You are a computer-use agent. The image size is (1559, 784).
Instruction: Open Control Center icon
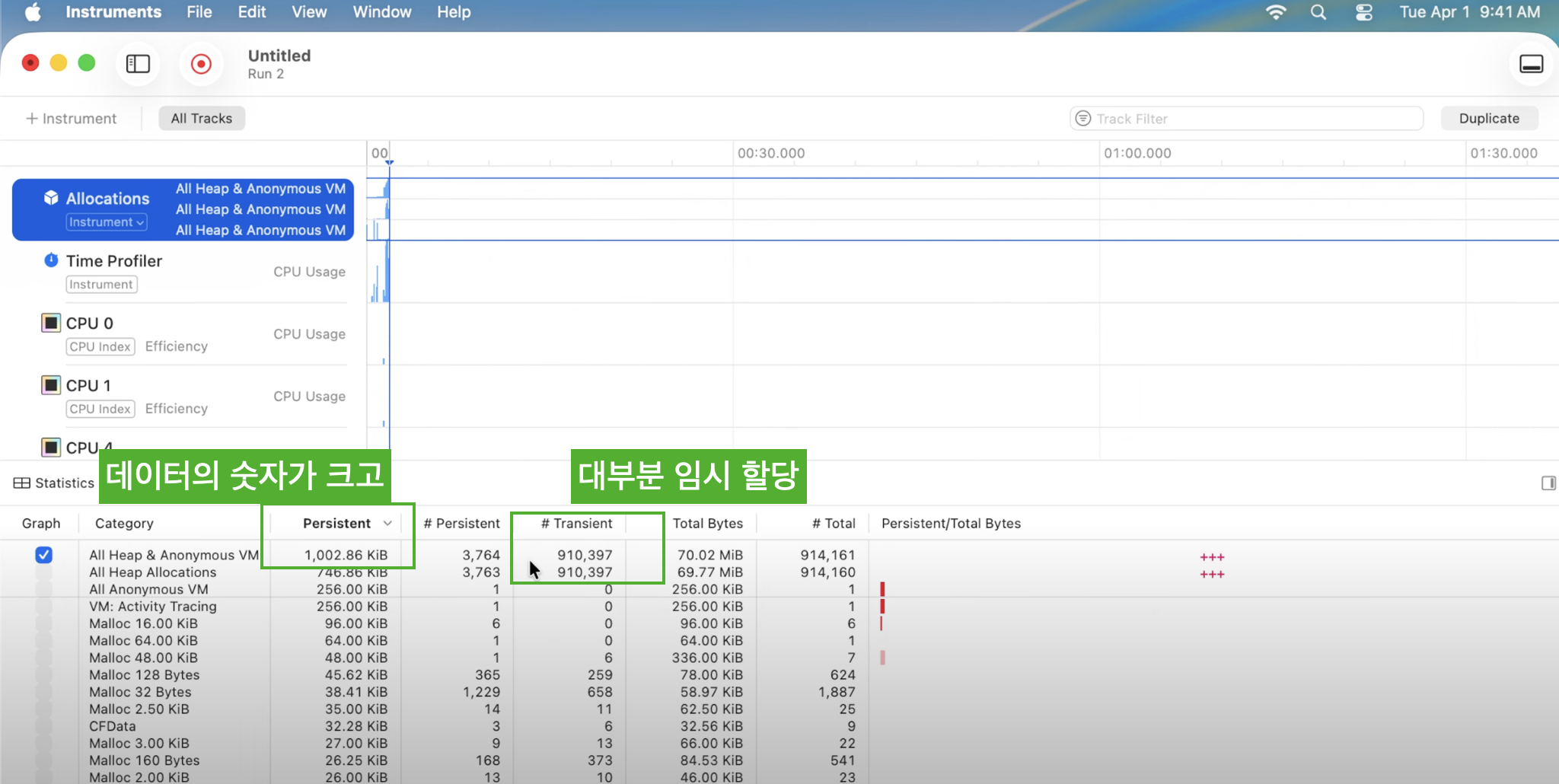pyautogui.click(x=1364, y=12)
